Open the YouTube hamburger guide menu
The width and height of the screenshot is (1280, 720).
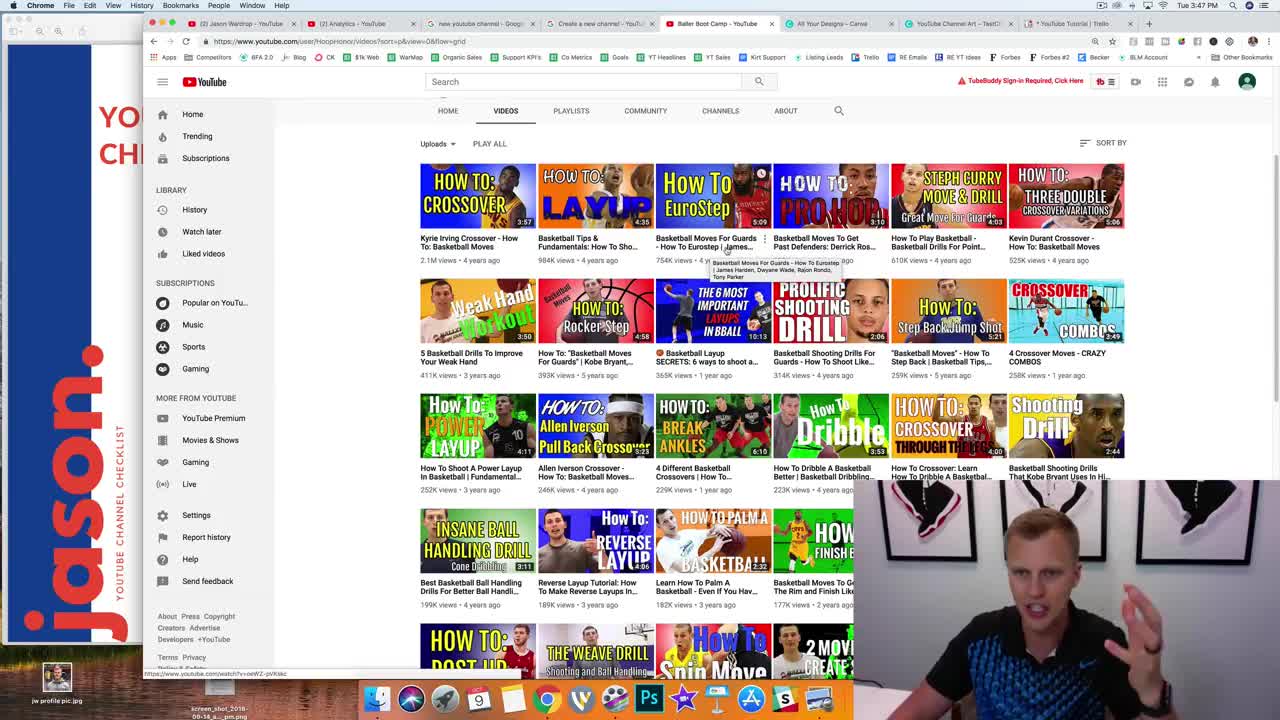pos(162,82)
